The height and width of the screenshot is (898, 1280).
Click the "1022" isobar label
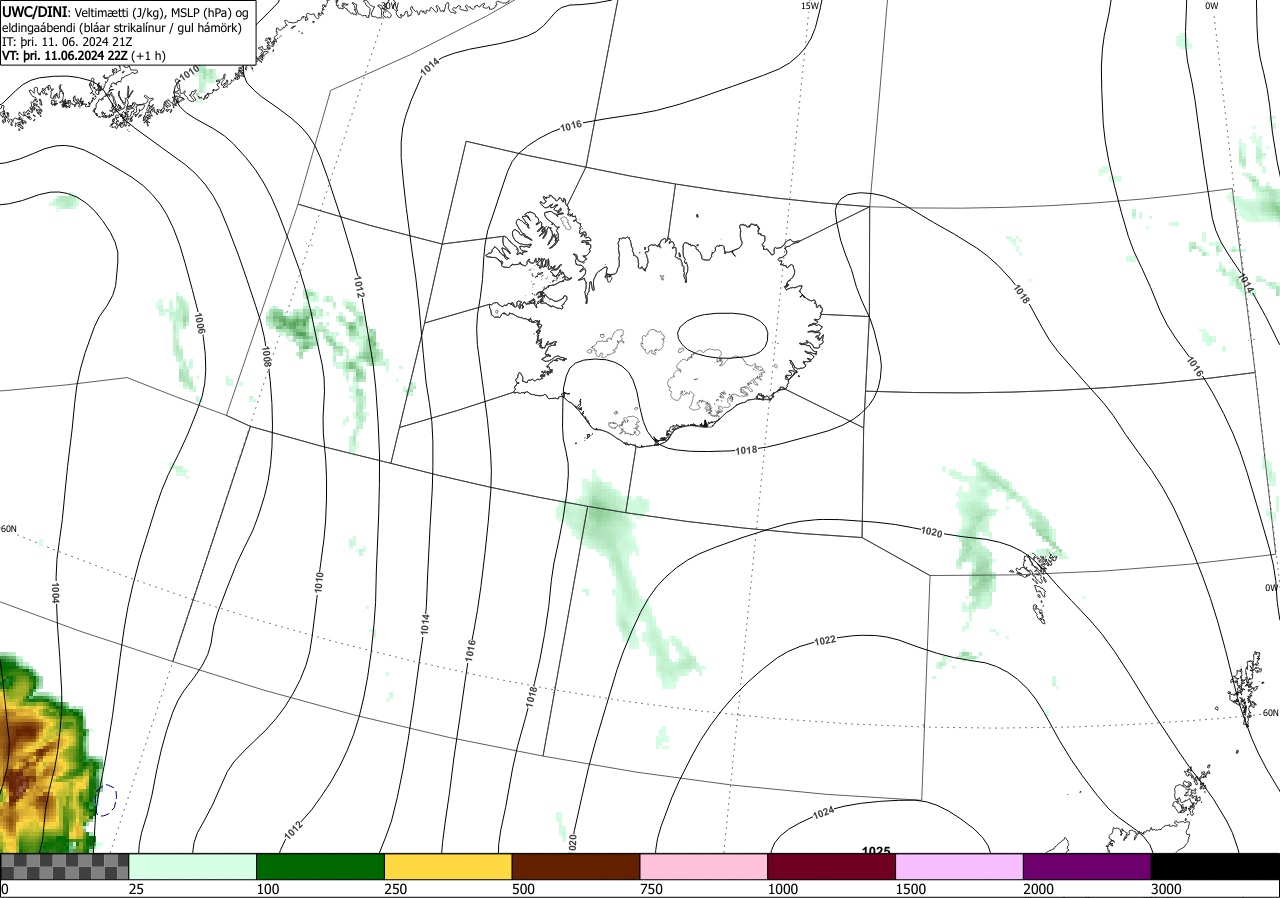[825, 640]
